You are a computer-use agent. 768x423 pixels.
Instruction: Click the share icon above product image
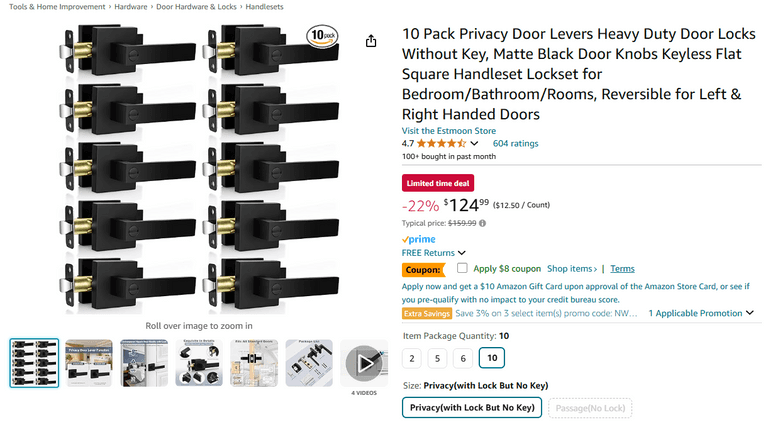pos(371,41)
